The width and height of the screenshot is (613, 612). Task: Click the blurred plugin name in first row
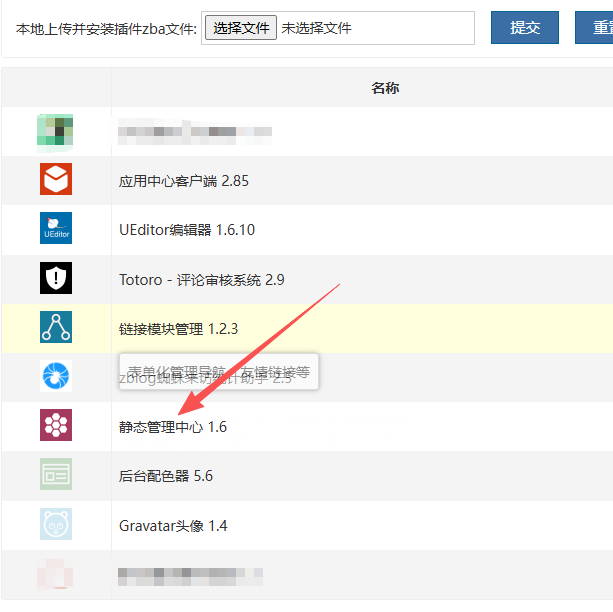click(195, 132)
